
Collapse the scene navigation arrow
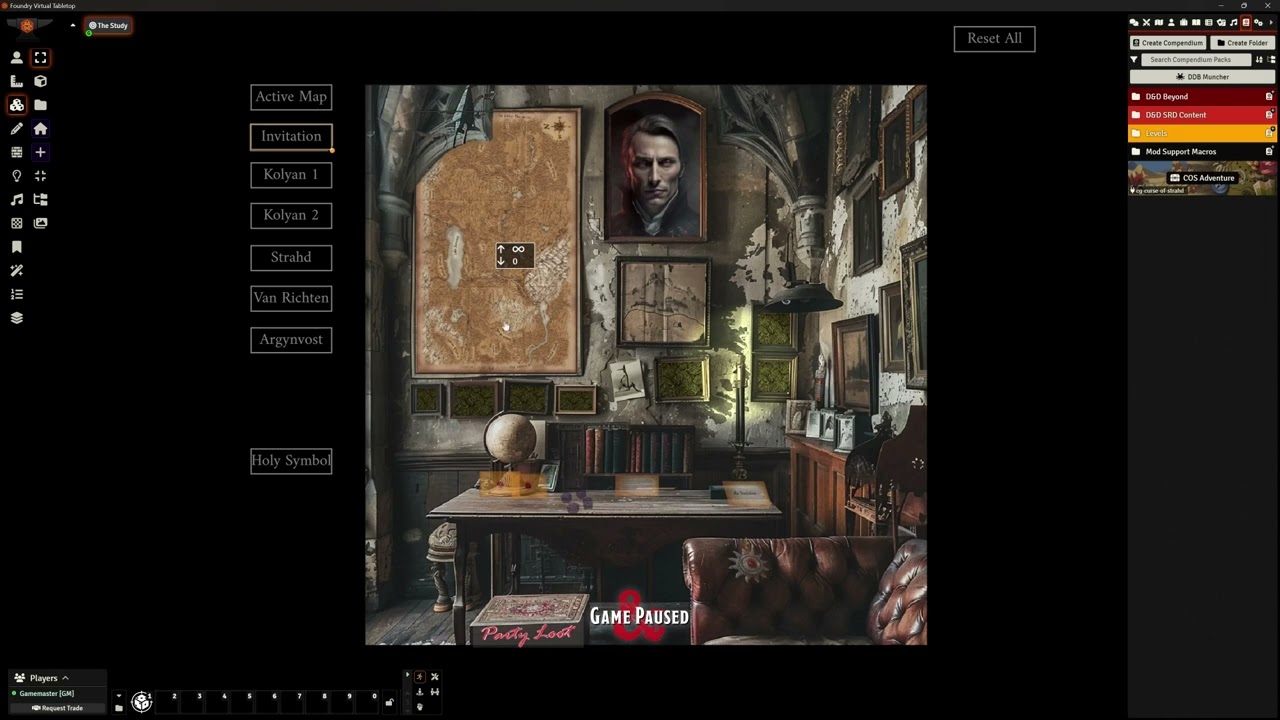click(x=72, y=25)
